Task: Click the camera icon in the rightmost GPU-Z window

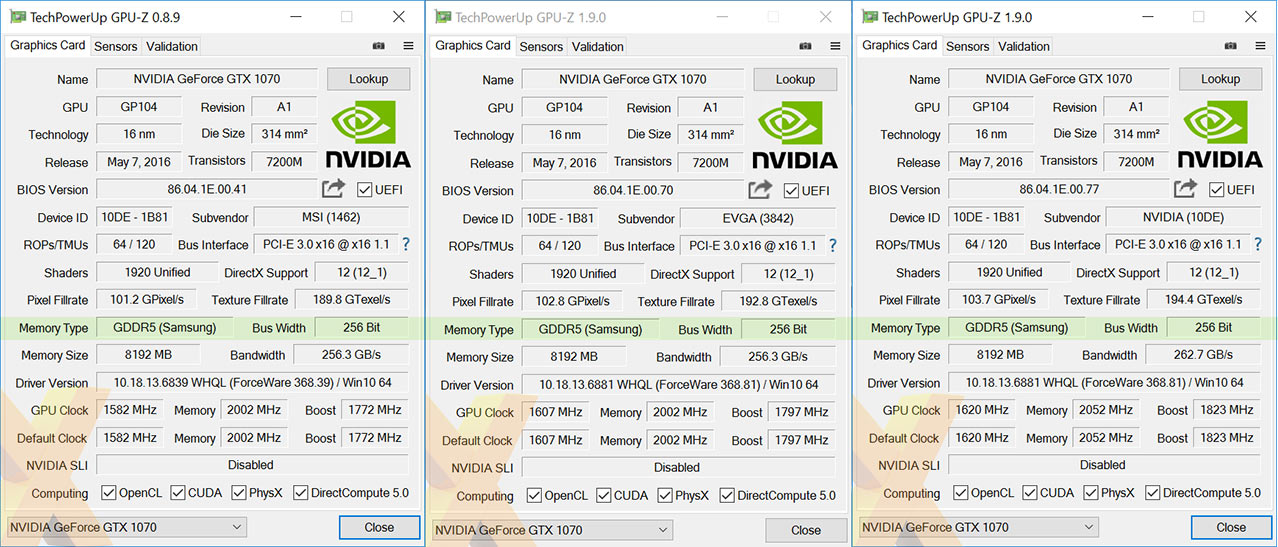Action: click(x=1231, y=46)
